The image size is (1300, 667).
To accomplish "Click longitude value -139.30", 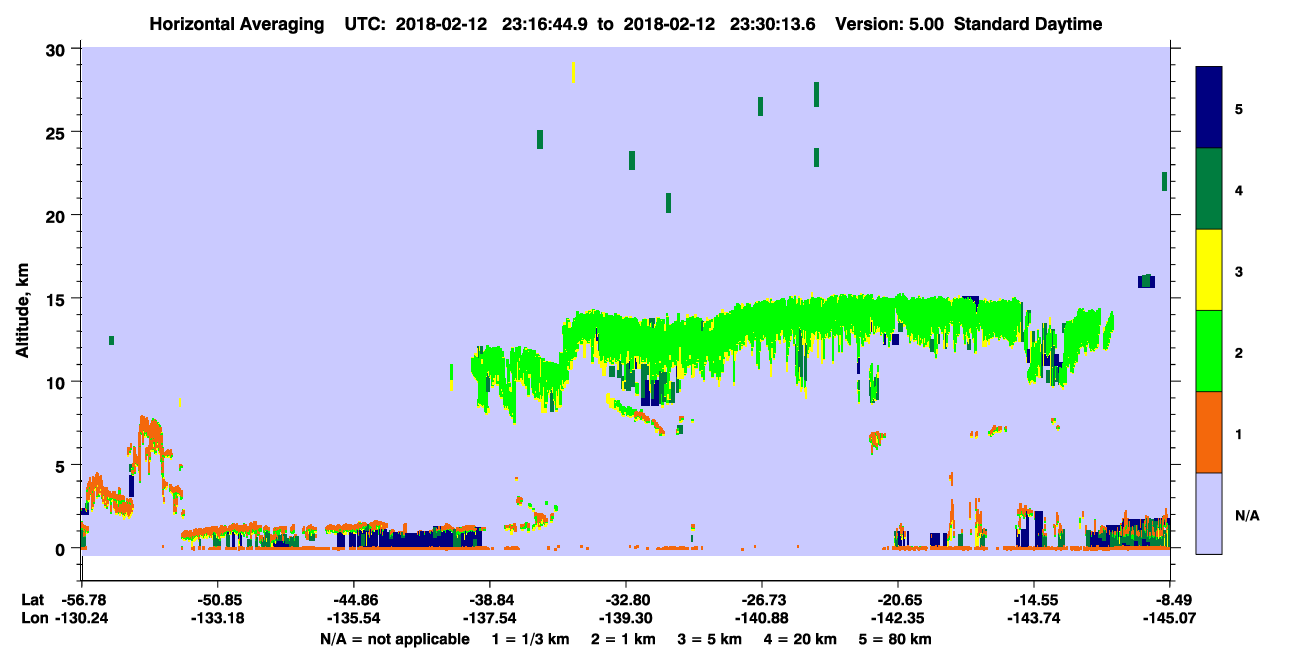I will point(626,618).
